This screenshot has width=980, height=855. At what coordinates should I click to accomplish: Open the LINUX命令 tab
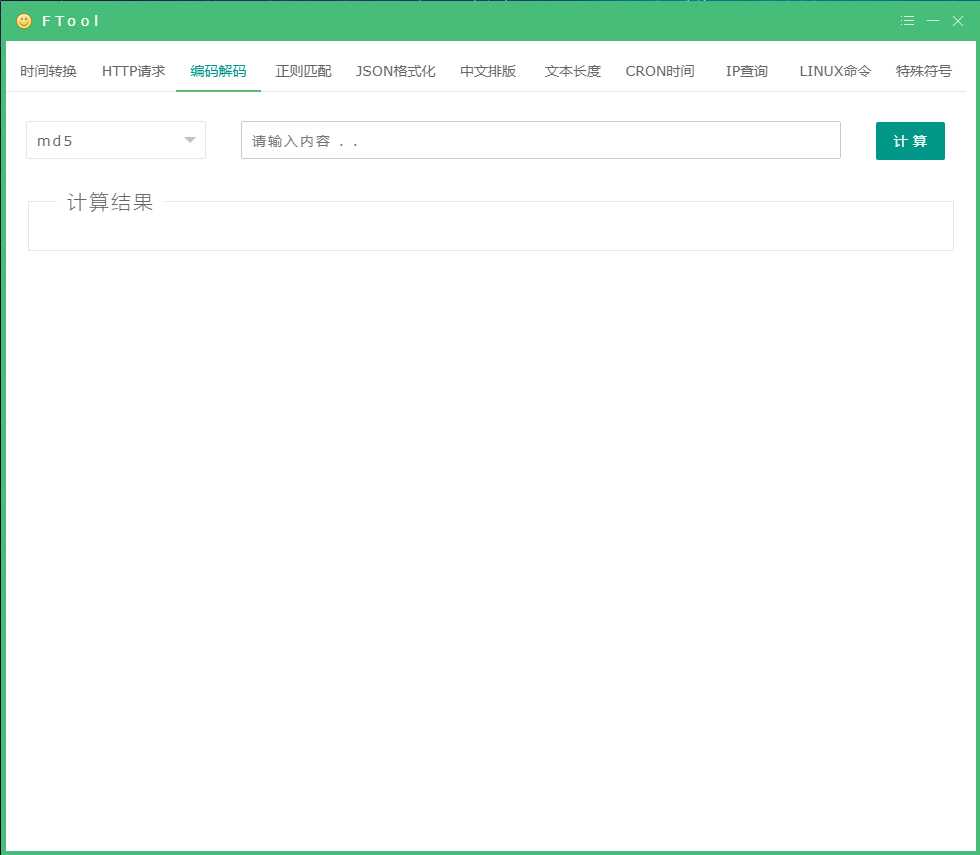click(835, 71)
